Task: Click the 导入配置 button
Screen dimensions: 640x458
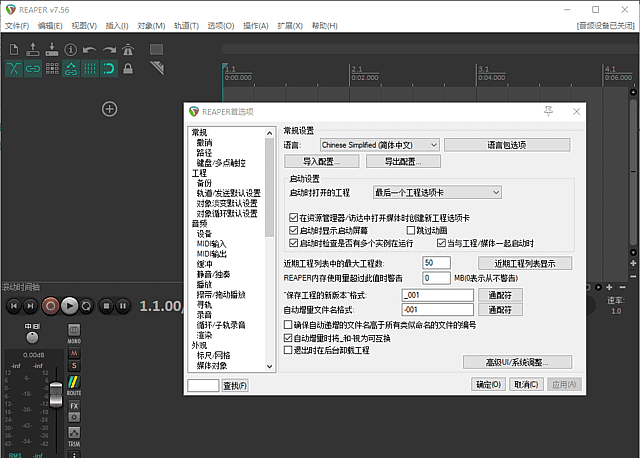Action: click(322, 161)
